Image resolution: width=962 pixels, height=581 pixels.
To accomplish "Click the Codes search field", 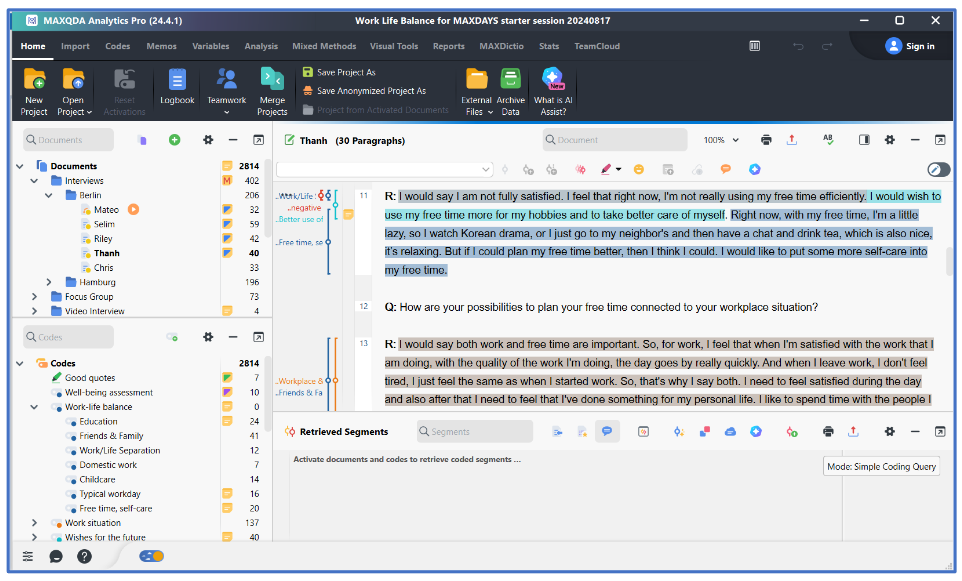I will (x=69, y=337).
